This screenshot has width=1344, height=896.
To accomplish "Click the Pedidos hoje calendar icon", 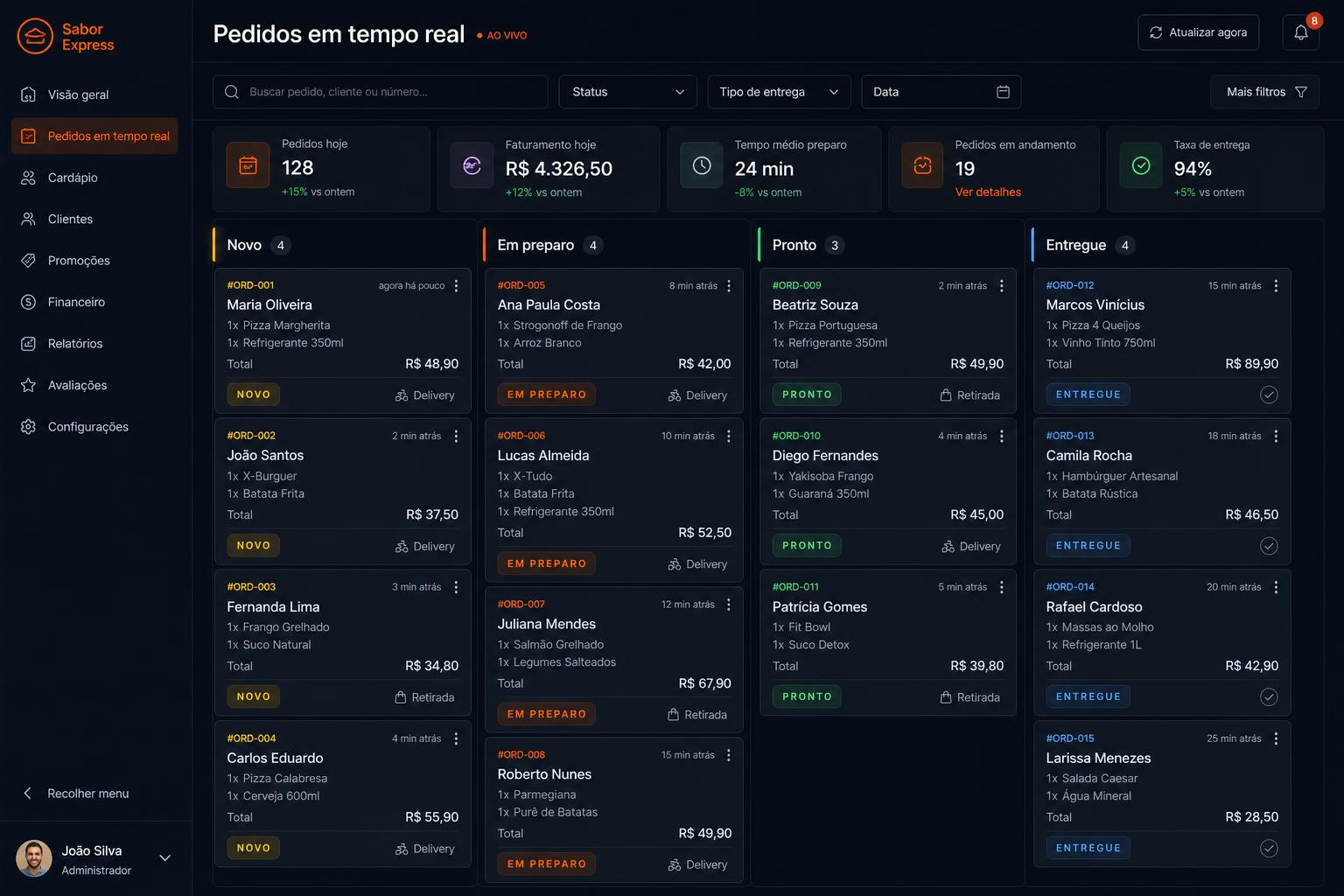I will point(248,165).
